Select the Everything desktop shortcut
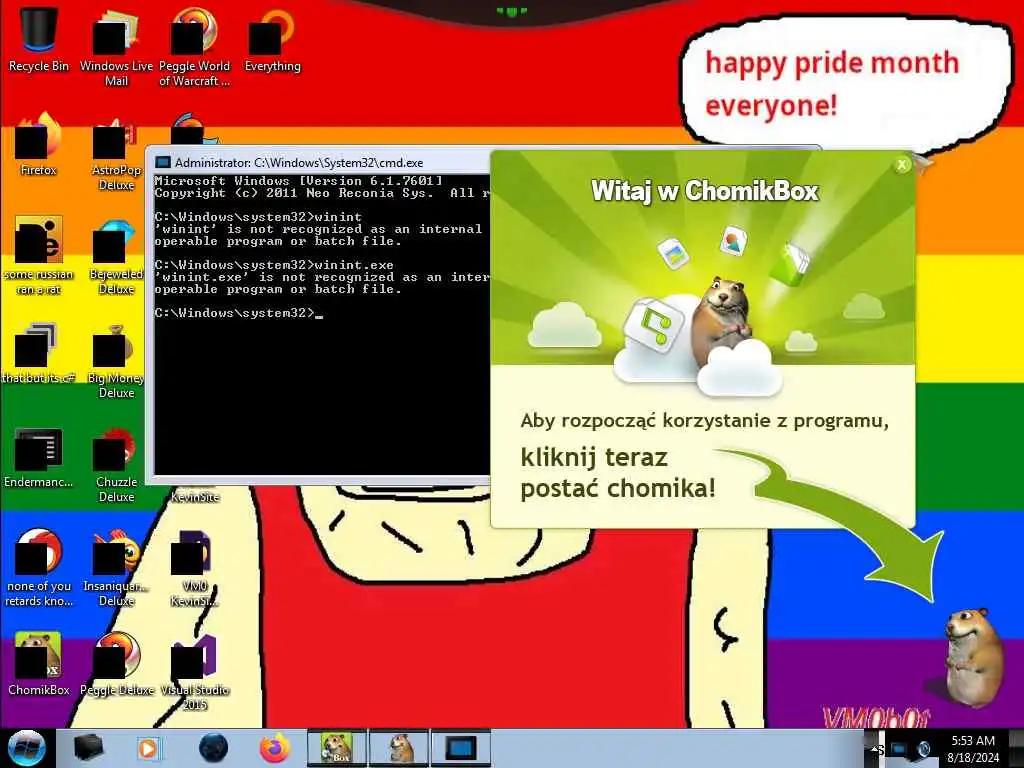The image size is (1024, 768). coord(272,38)
